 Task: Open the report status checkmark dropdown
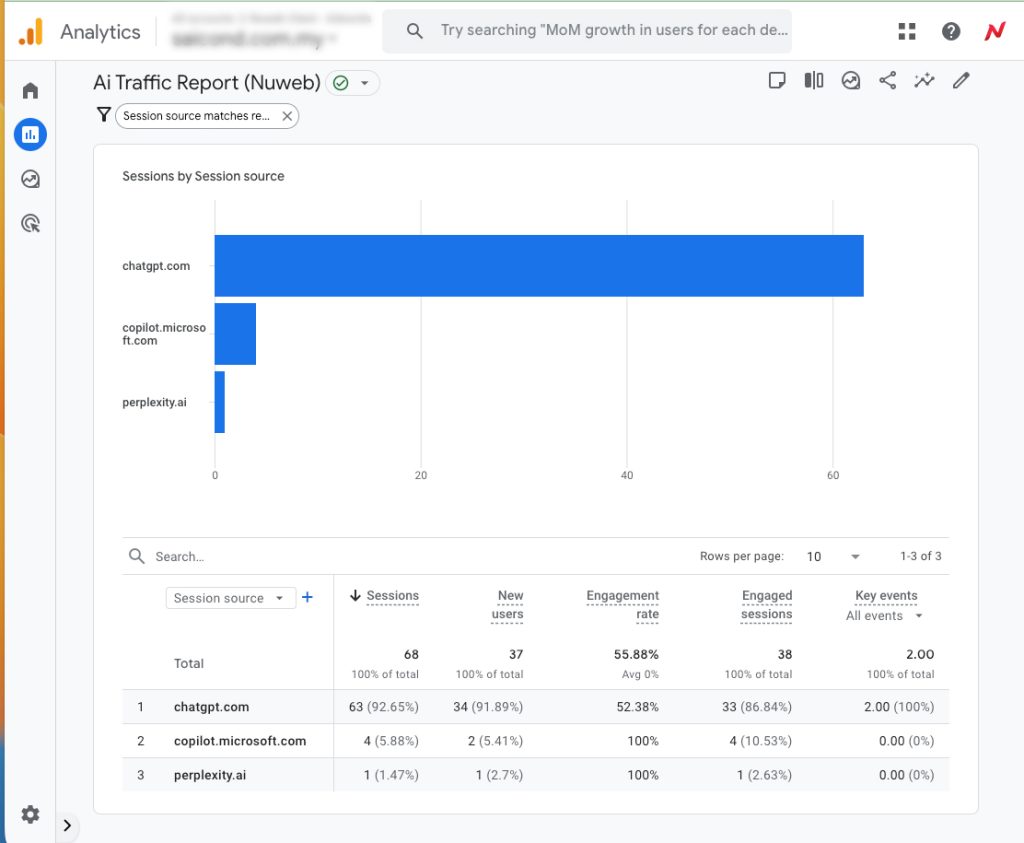tap(352, 83)
